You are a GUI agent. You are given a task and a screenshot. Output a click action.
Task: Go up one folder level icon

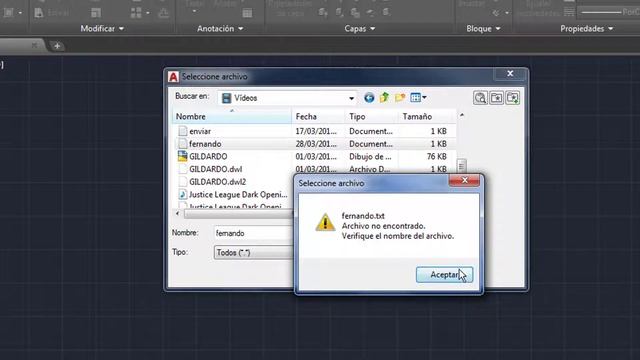coord(384,98)
